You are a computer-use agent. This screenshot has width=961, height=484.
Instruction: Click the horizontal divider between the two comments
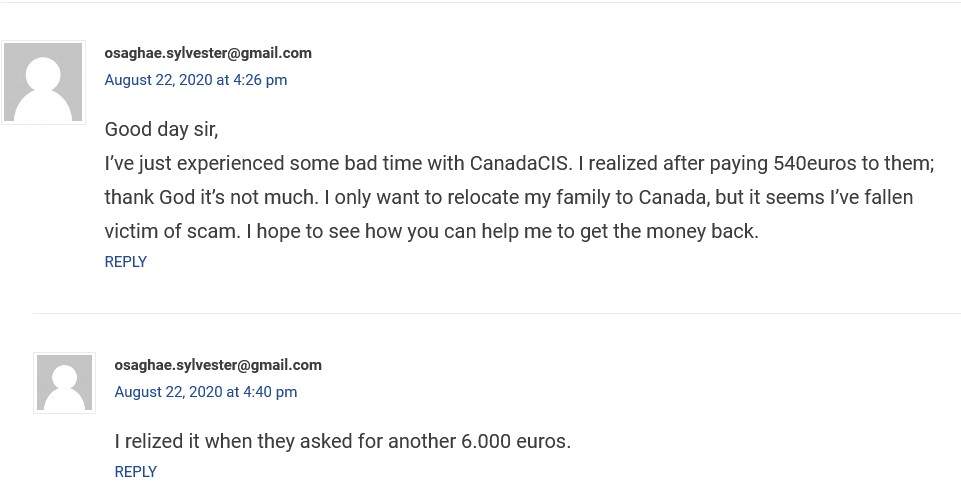[x=496, y=314]
